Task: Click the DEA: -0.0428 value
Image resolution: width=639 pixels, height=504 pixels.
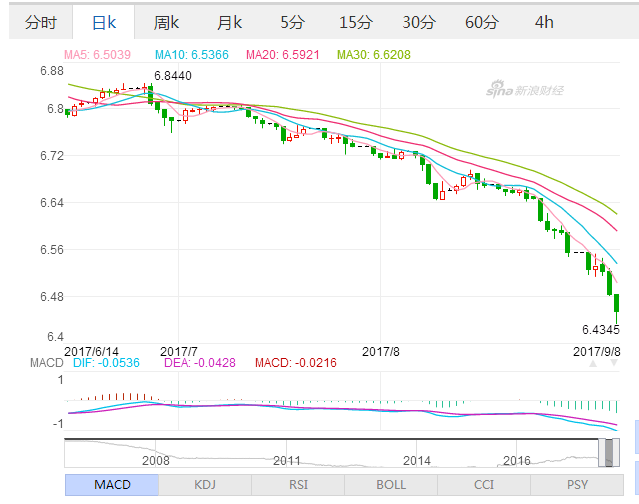Action: 200,363
